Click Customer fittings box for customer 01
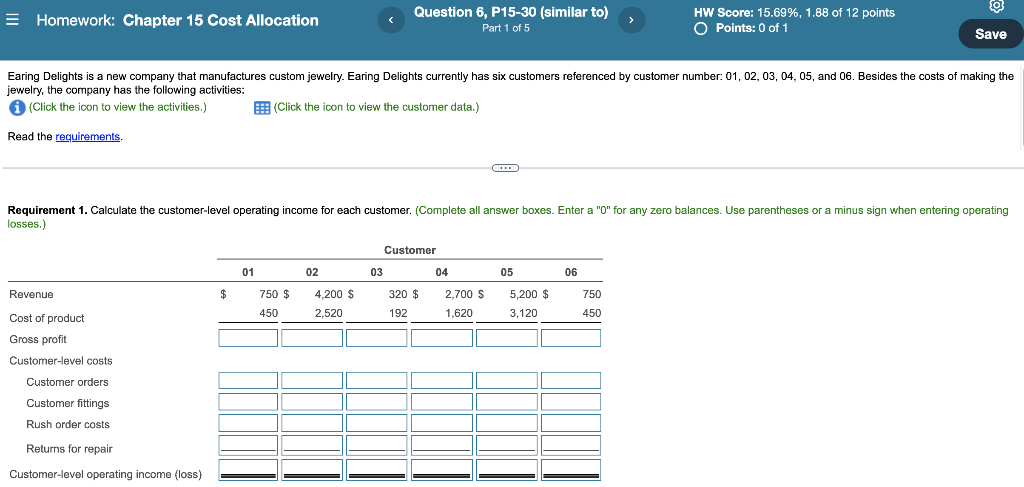1024x487 pixels. tap(248, 402)
